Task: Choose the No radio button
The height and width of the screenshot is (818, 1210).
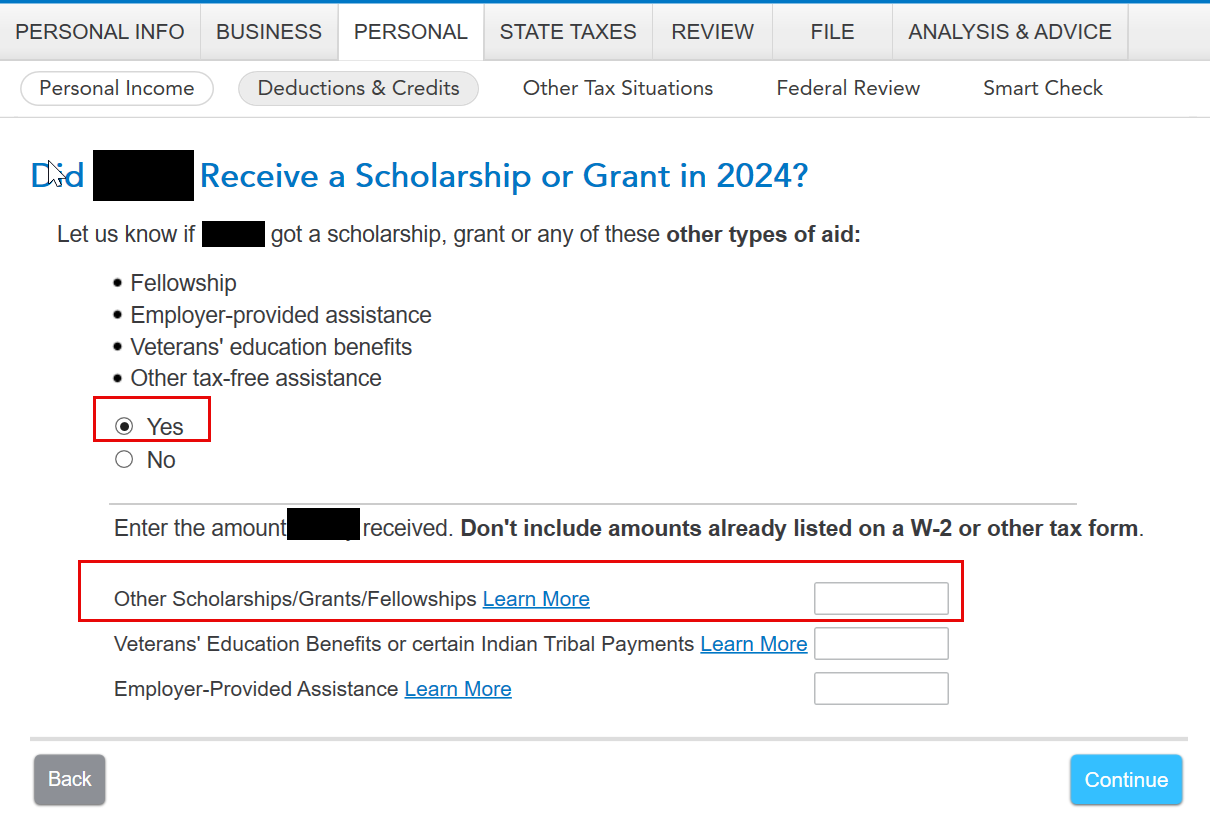Action: tap(124, 460)
